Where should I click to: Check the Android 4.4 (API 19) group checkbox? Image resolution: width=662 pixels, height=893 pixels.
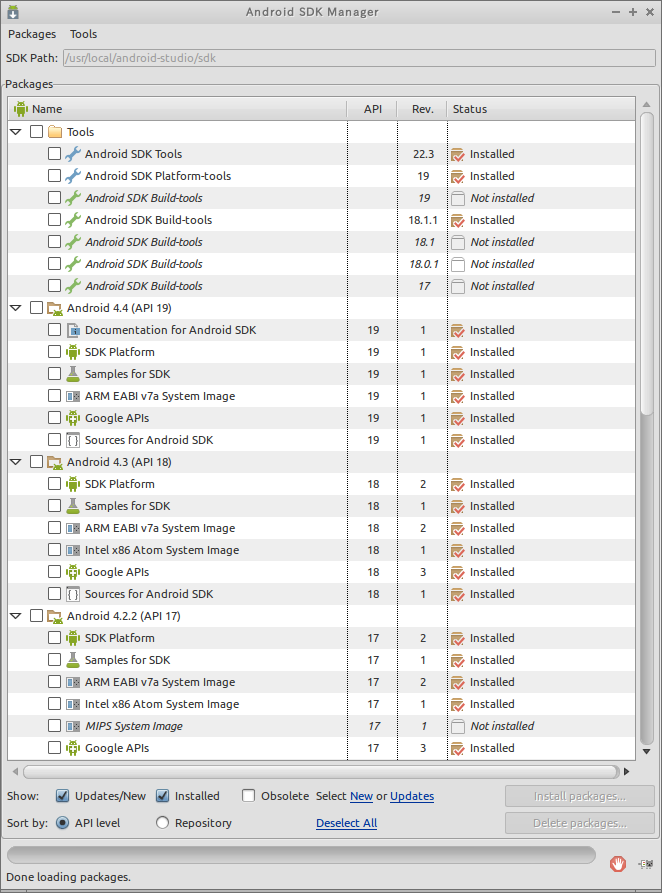click(x=36, y=308)
